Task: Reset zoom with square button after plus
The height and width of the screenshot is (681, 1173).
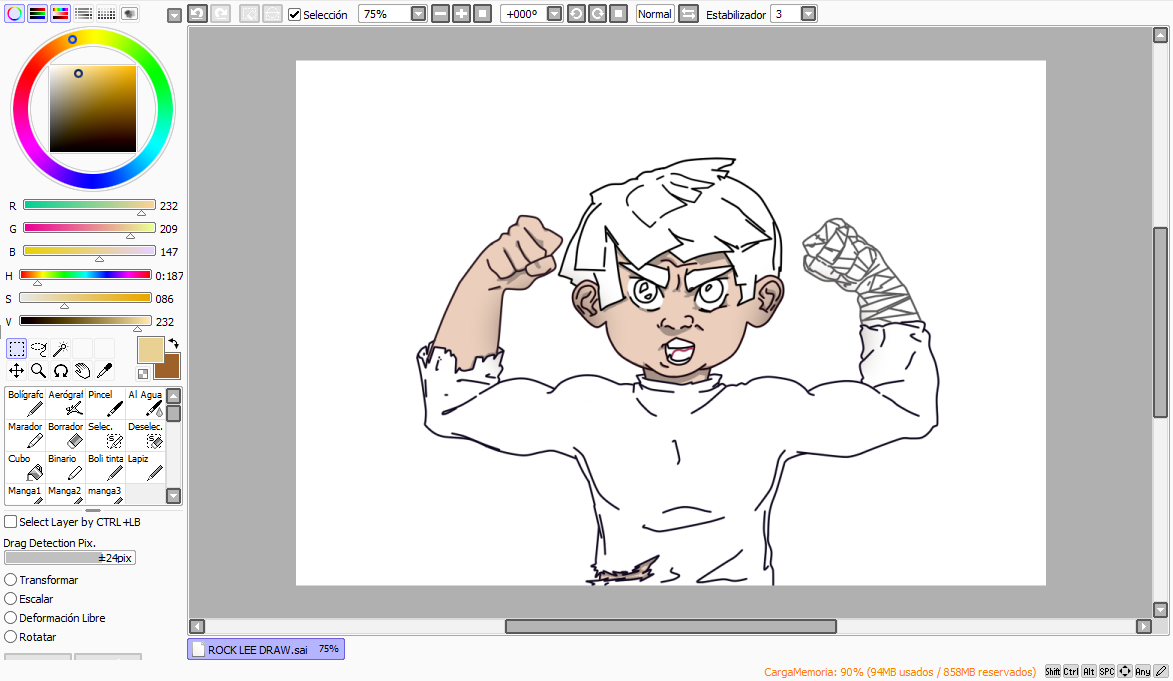Action: (x=483, y=13)
